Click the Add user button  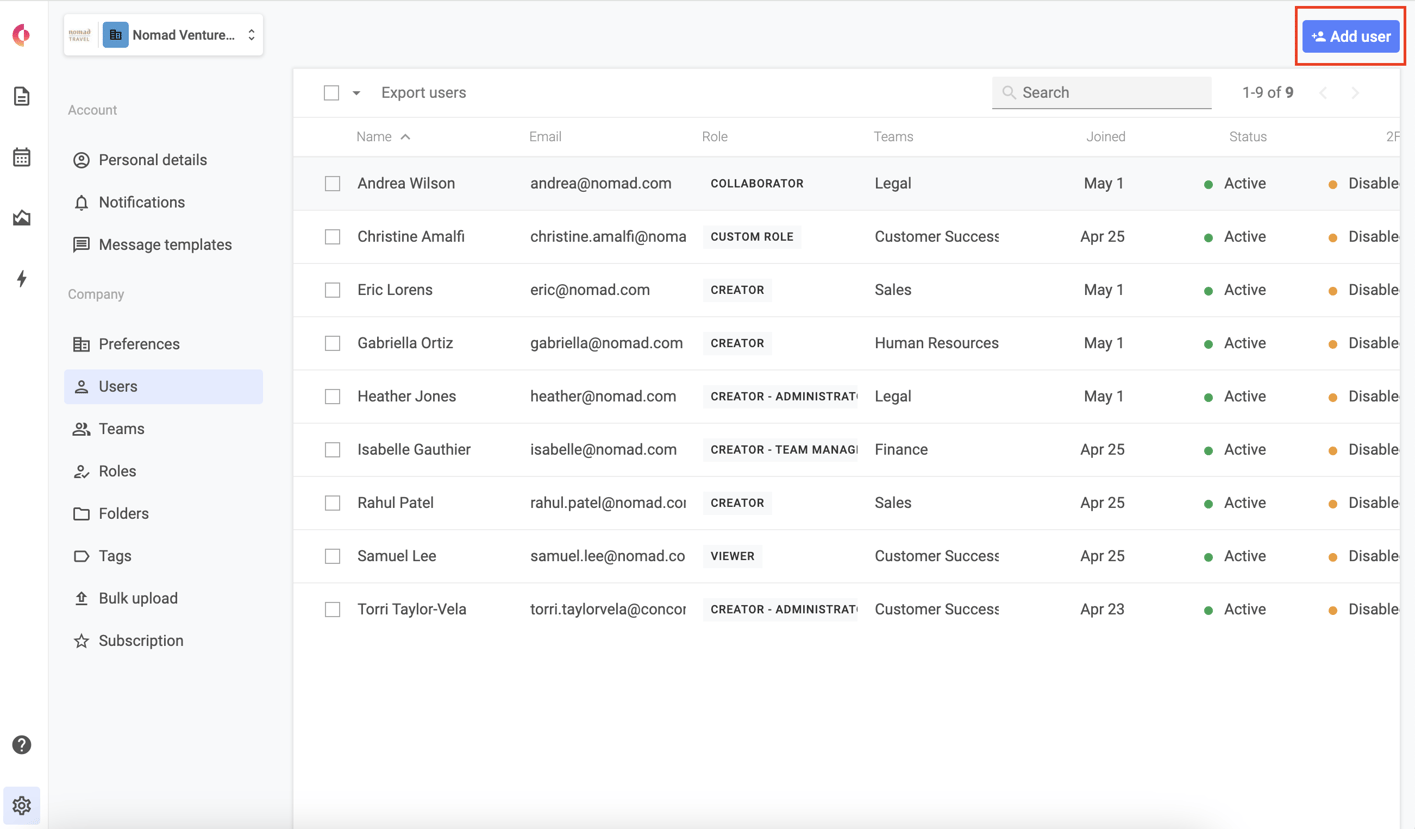[x=1350, y=37]
